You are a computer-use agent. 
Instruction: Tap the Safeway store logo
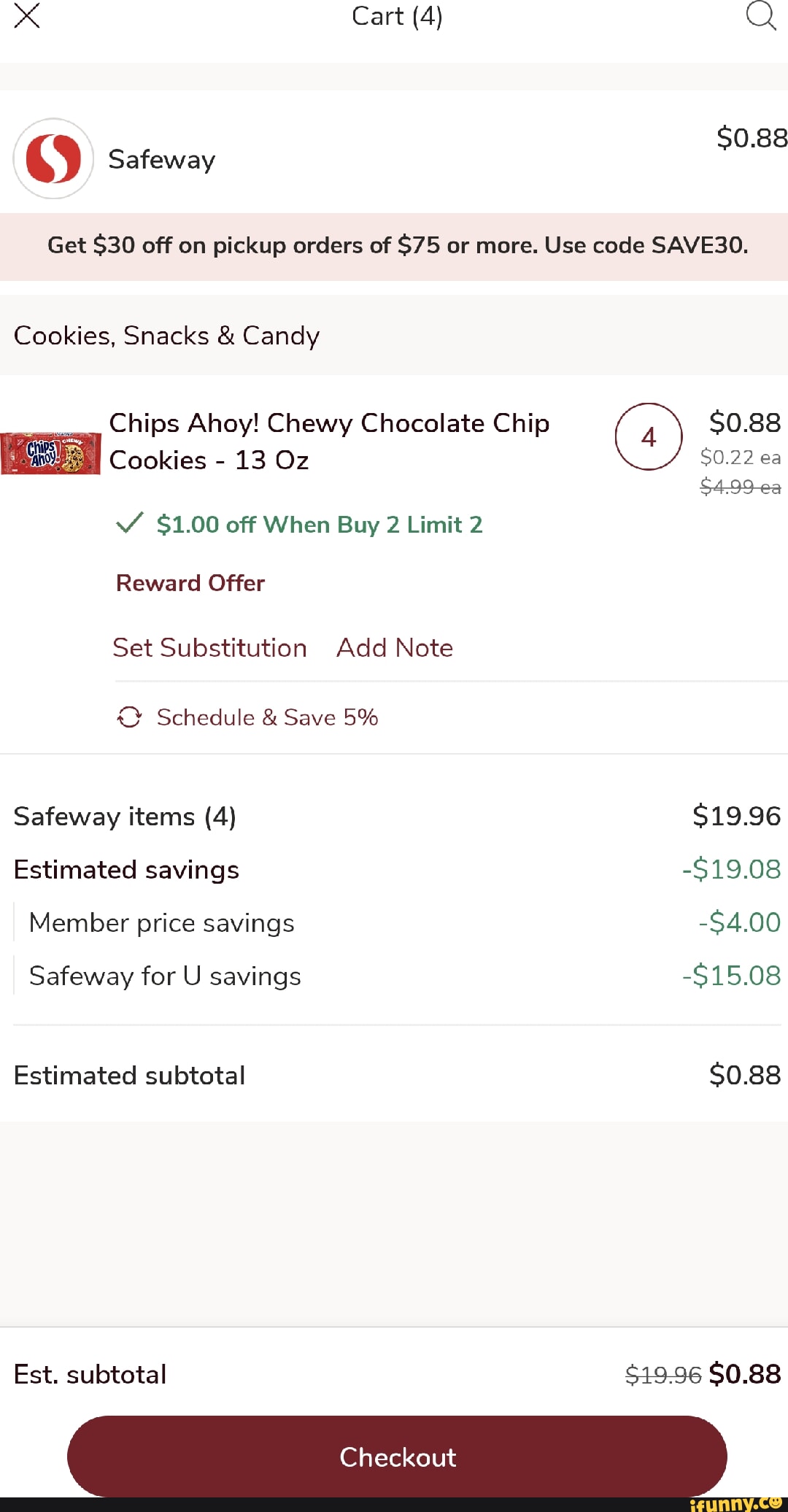pos(53,158)
